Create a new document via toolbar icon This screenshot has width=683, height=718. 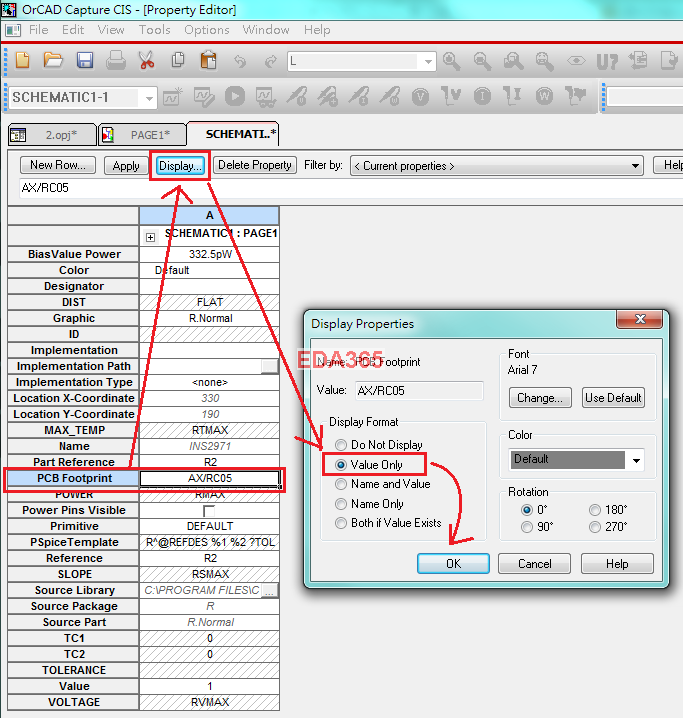(22, 60)
